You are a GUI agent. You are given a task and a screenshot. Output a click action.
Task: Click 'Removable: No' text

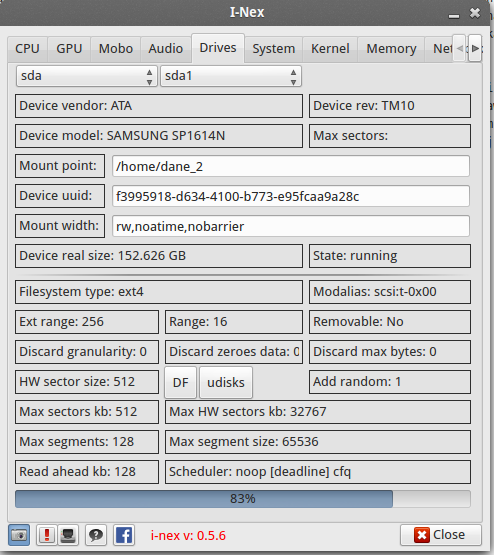[358, 322]
